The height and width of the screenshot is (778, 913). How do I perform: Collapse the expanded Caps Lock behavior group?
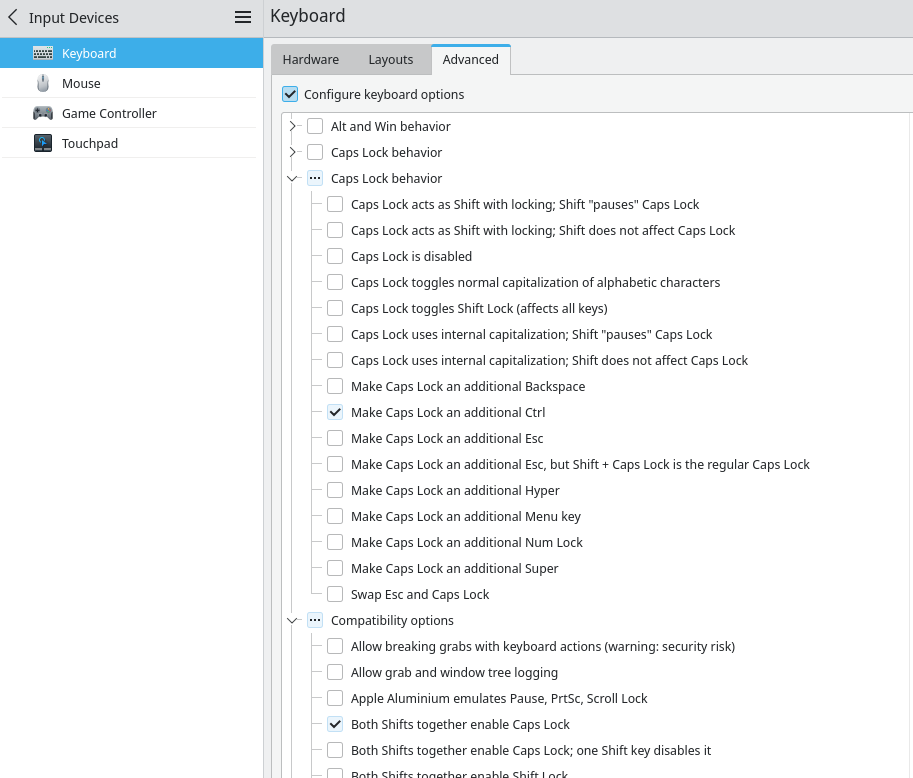pyautogui.click(x=292, y=178)
